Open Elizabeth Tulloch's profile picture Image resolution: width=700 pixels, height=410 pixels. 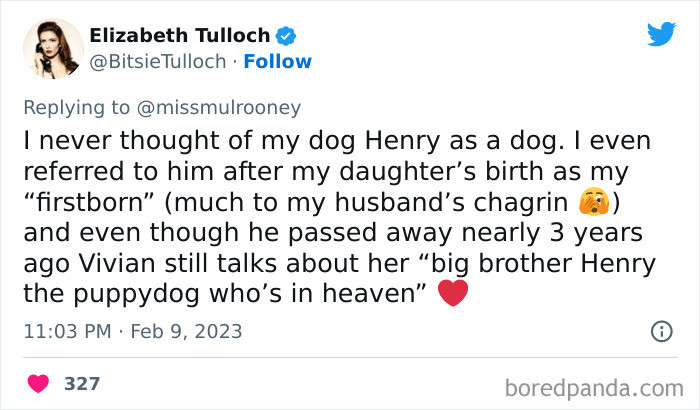(x=52, y=49)
